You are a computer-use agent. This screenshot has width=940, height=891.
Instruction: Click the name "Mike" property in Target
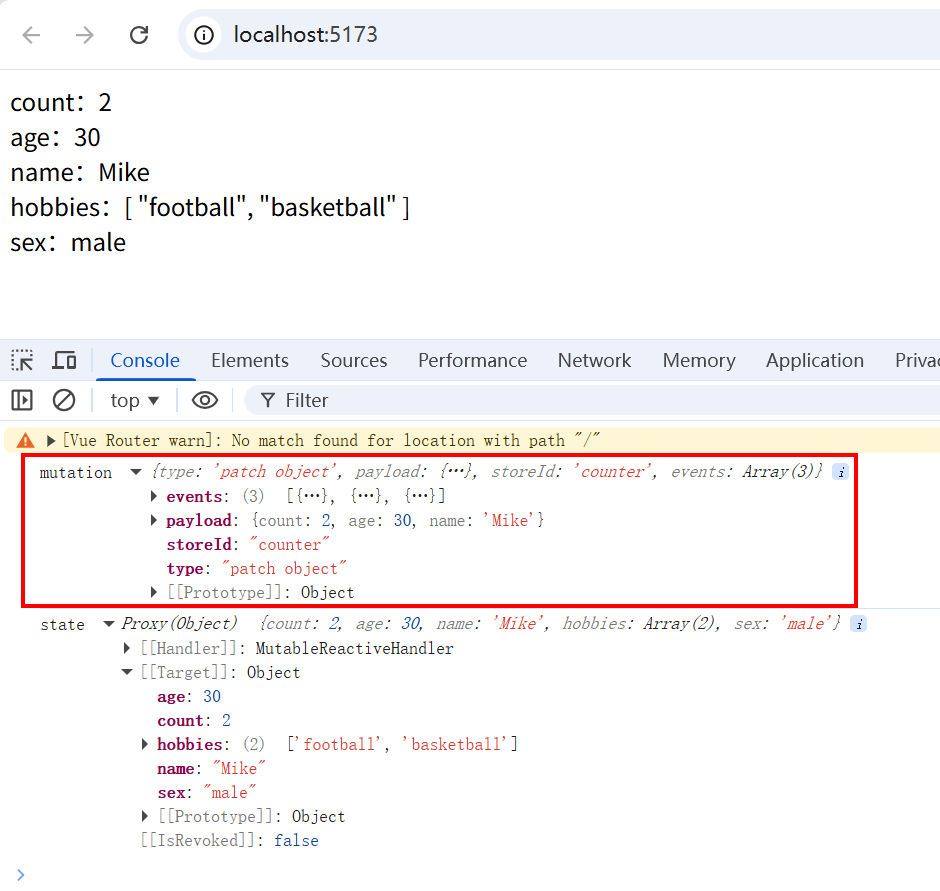[x=212, y=768]
